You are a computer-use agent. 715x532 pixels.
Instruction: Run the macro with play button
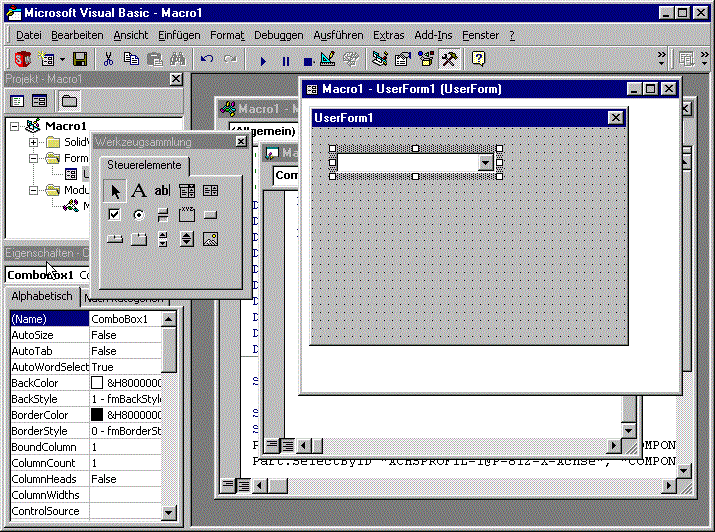pos(263,61)
